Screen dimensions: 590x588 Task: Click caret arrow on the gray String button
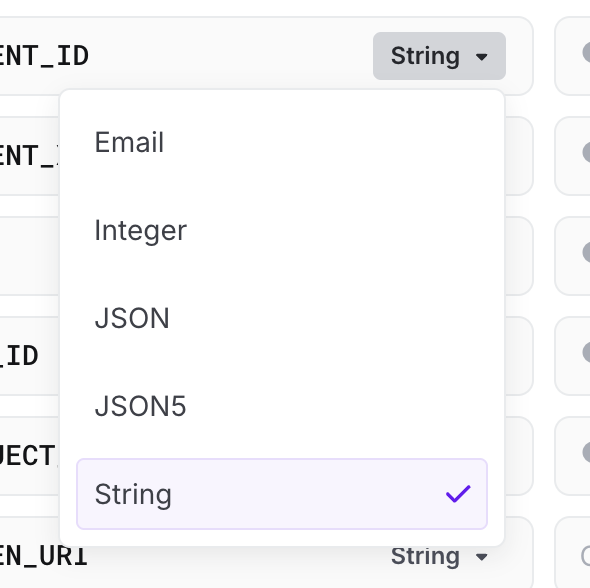point(482,57)
